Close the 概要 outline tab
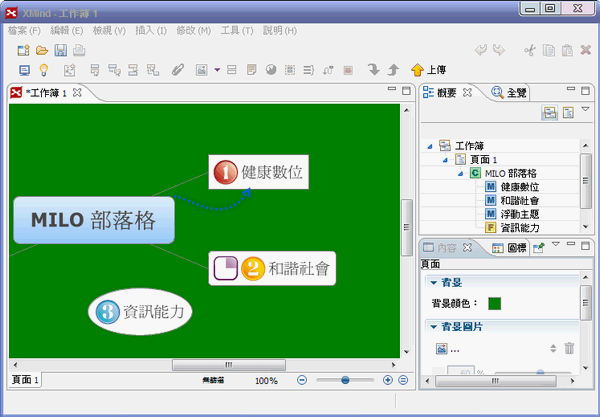600x417 pixels. (468, 93)
